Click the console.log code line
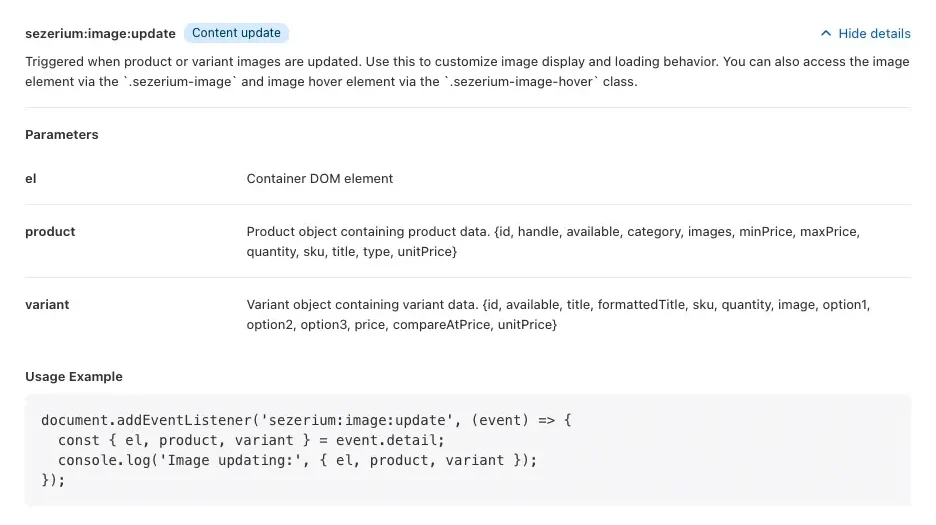The image size is (936, 525). 297,460
